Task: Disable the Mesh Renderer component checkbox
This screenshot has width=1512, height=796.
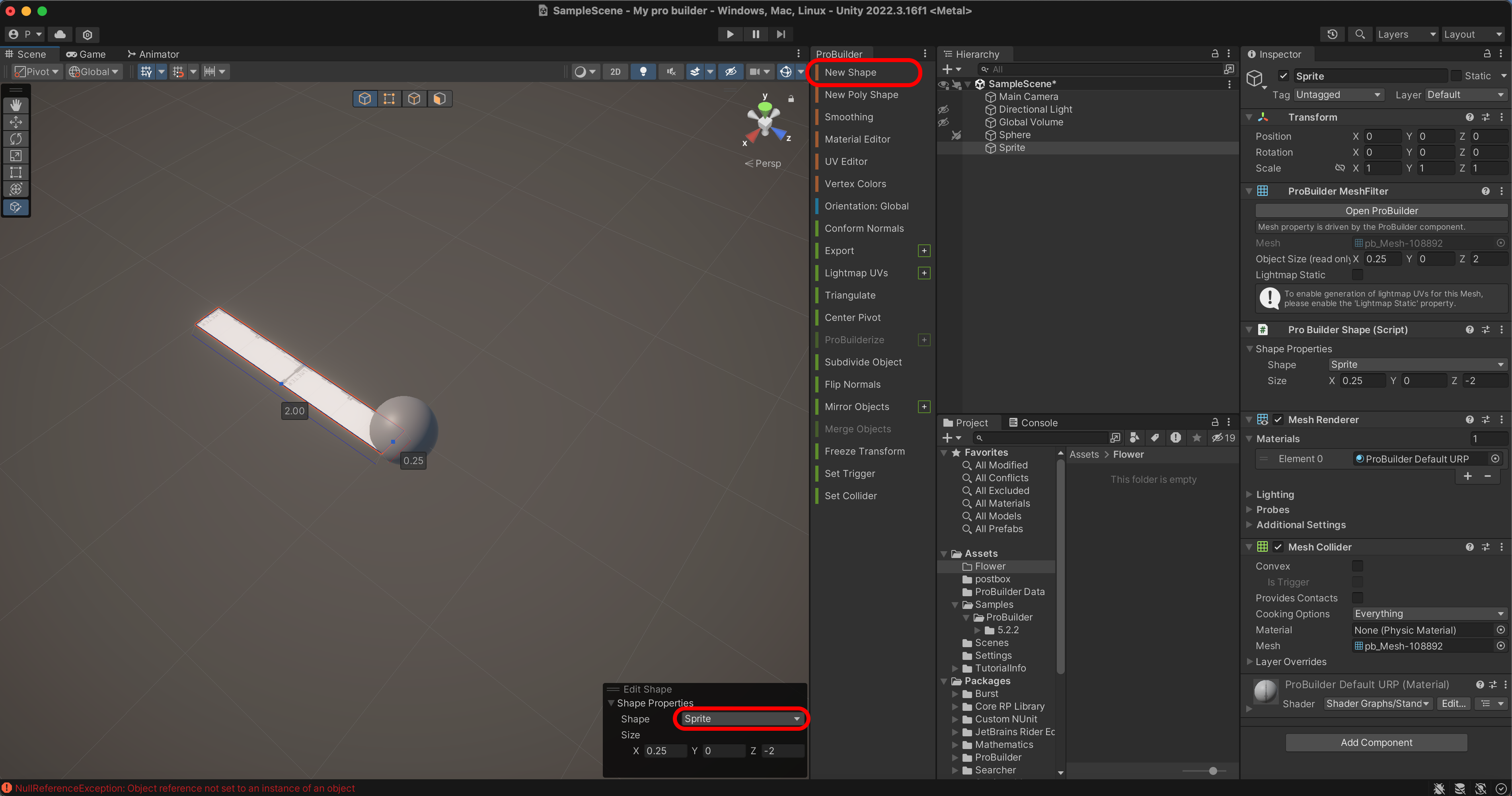Action: tap(1278, 420)
